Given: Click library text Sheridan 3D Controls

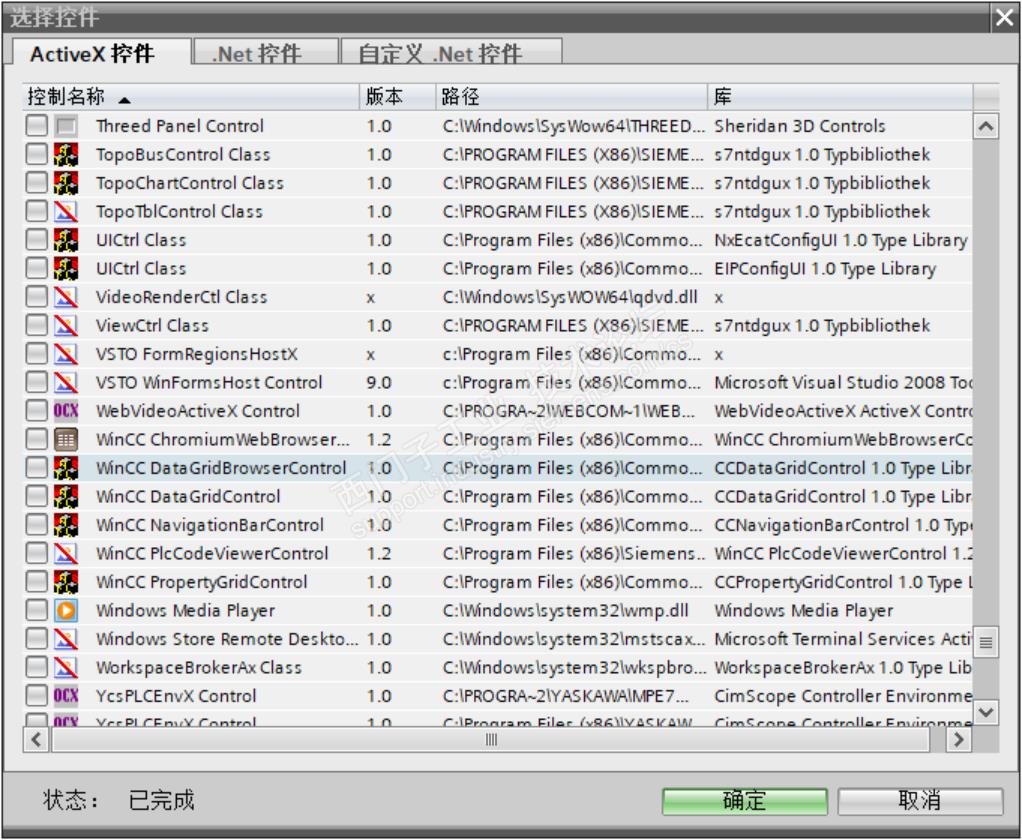Looking at the screenshot, I should point(800,126).
